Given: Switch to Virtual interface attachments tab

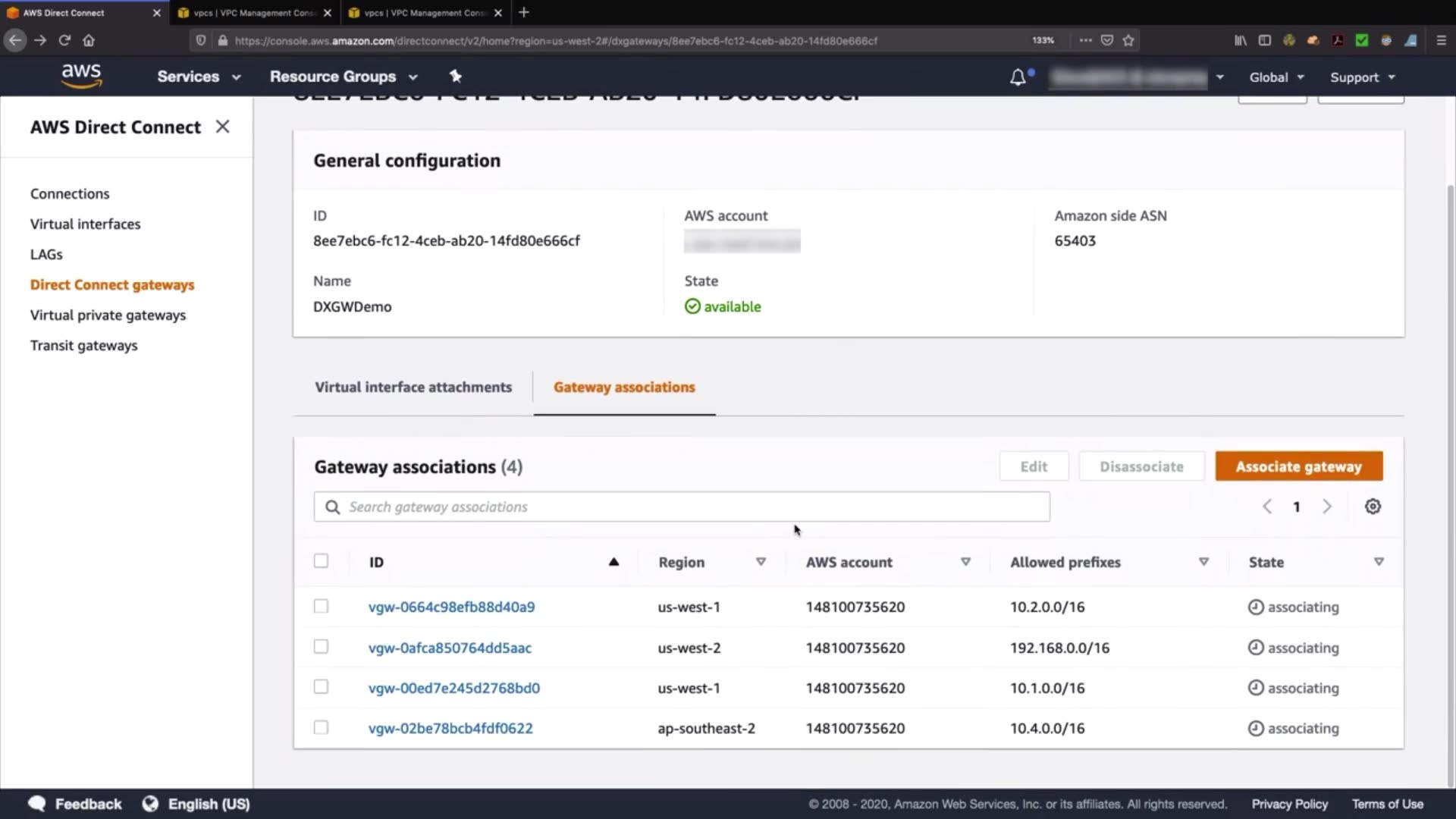Looking at the screenshot, I should coord(413,387).
